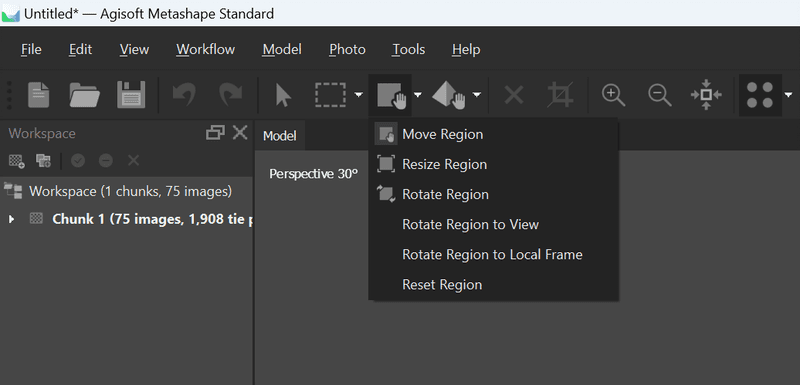The image size is (800, 385).
Task: Click the Remove Items X icon in Workspace
Action: (133, 161)
